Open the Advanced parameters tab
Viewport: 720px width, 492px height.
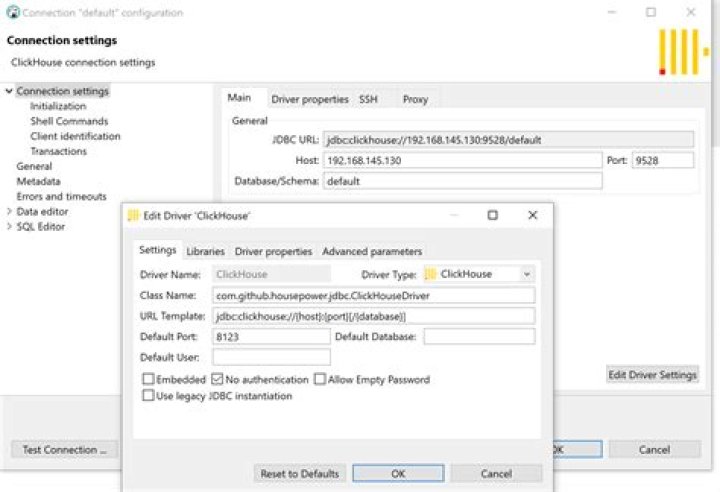click(x=372, y=251)
